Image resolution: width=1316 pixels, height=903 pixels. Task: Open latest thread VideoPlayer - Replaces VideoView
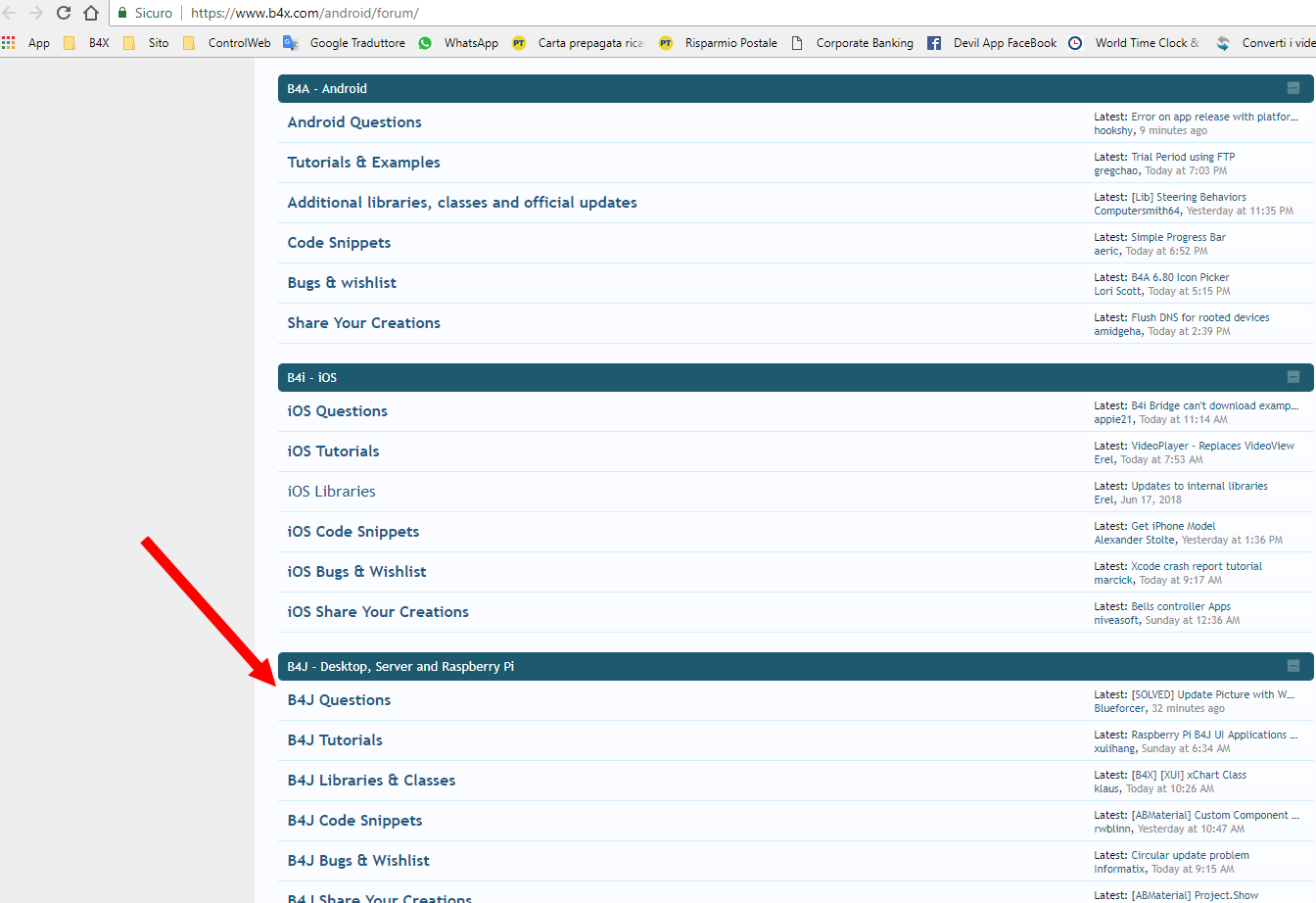click(x=1212, y=446)
